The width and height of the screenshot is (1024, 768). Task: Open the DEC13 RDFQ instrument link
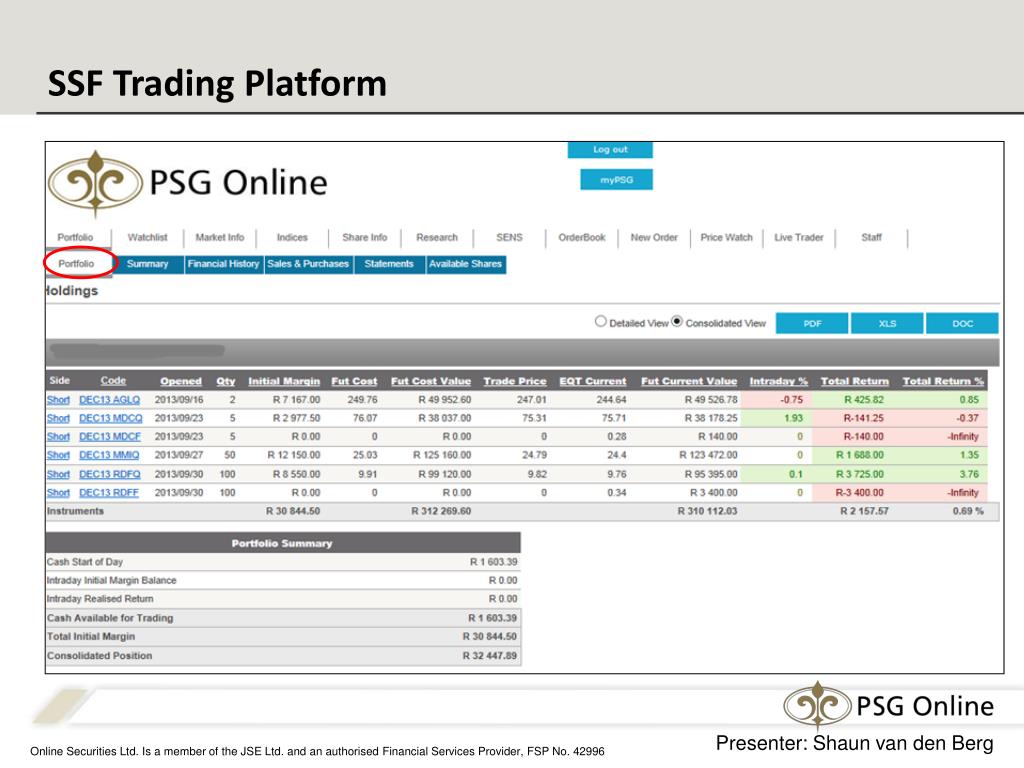[110, 474]
